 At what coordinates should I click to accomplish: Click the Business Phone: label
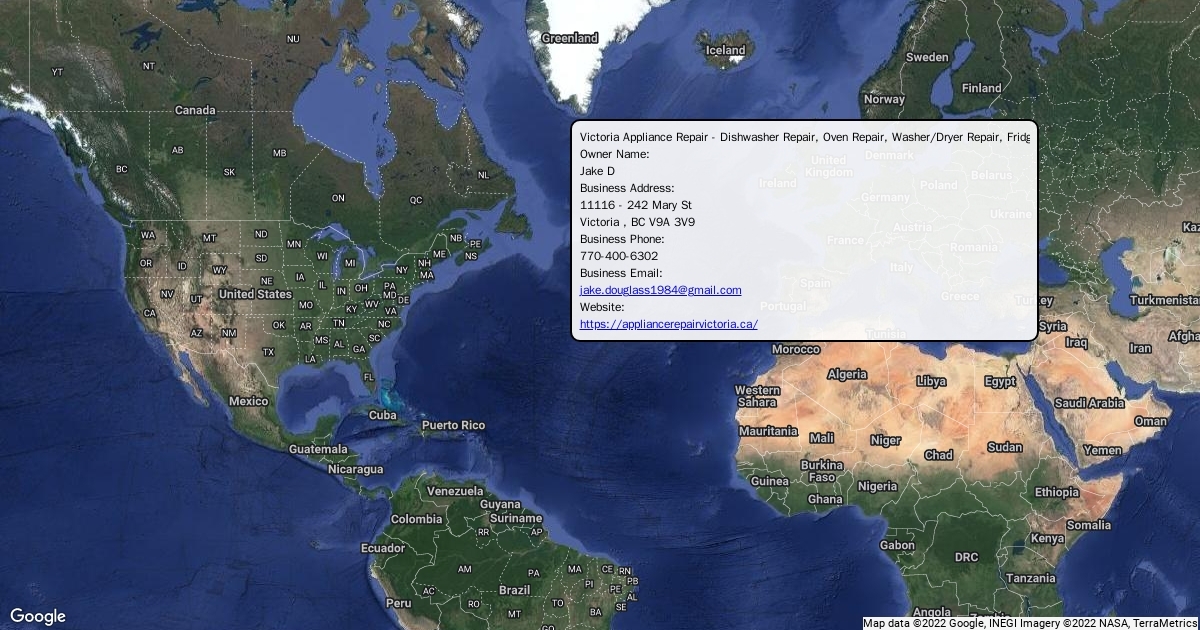point(622,239)
